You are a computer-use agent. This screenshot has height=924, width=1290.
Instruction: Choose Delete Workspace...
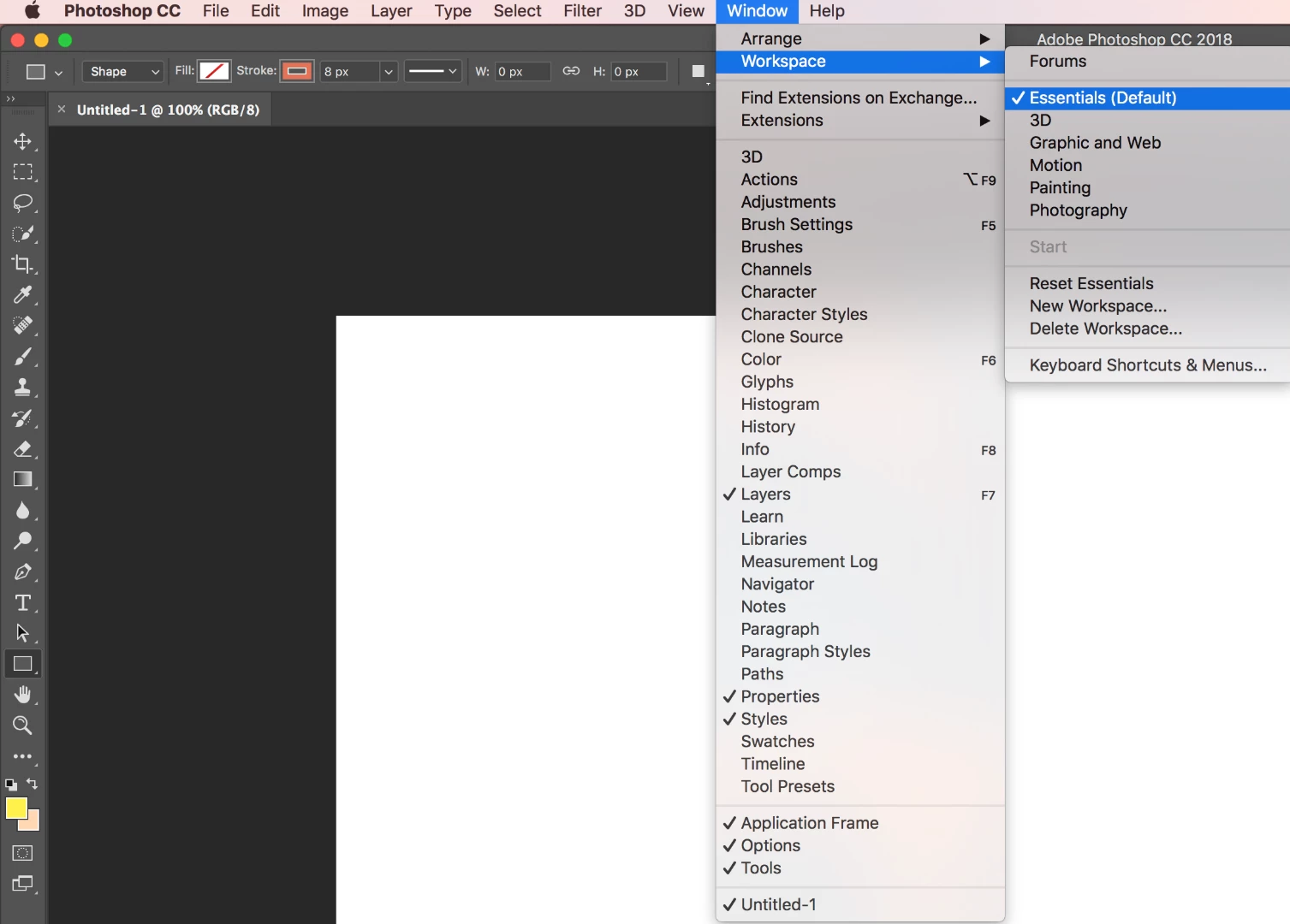(x=1147, y=329)
